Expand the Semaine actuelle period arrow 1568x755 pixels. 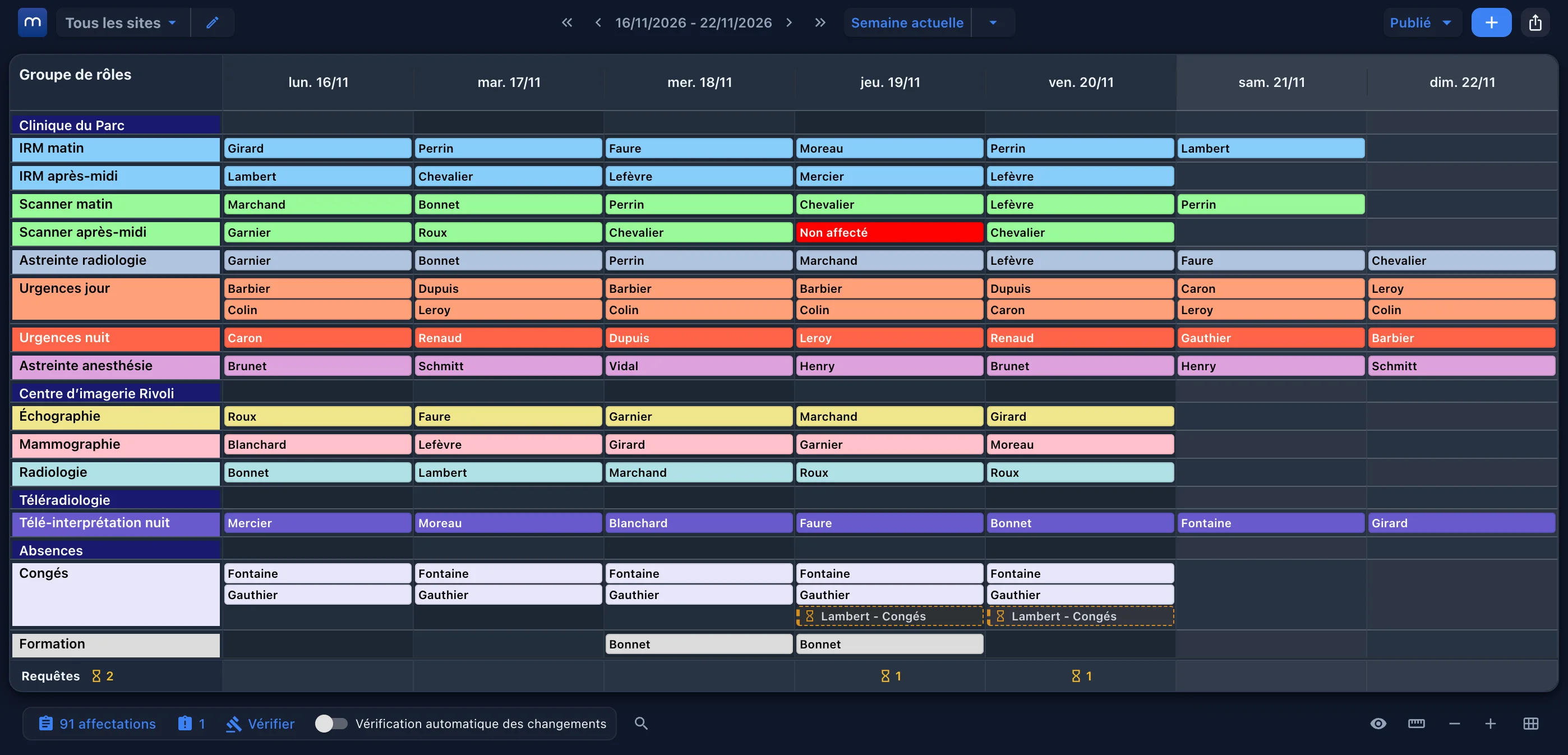click(993, 22)
